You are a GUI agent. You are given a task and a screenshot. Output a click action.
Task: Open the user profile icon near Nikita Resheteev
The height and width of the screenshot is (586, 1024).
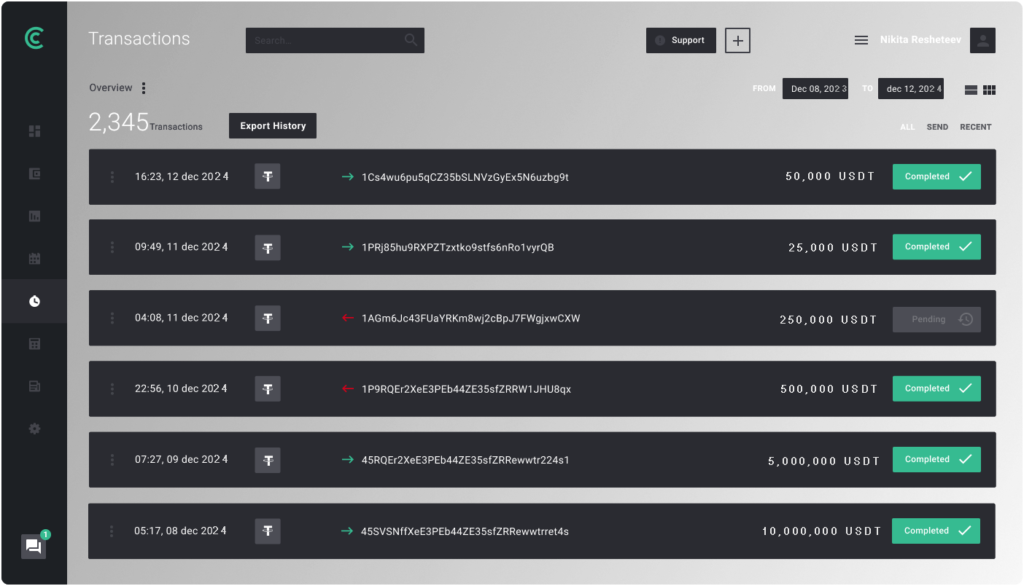coord(981,40)
